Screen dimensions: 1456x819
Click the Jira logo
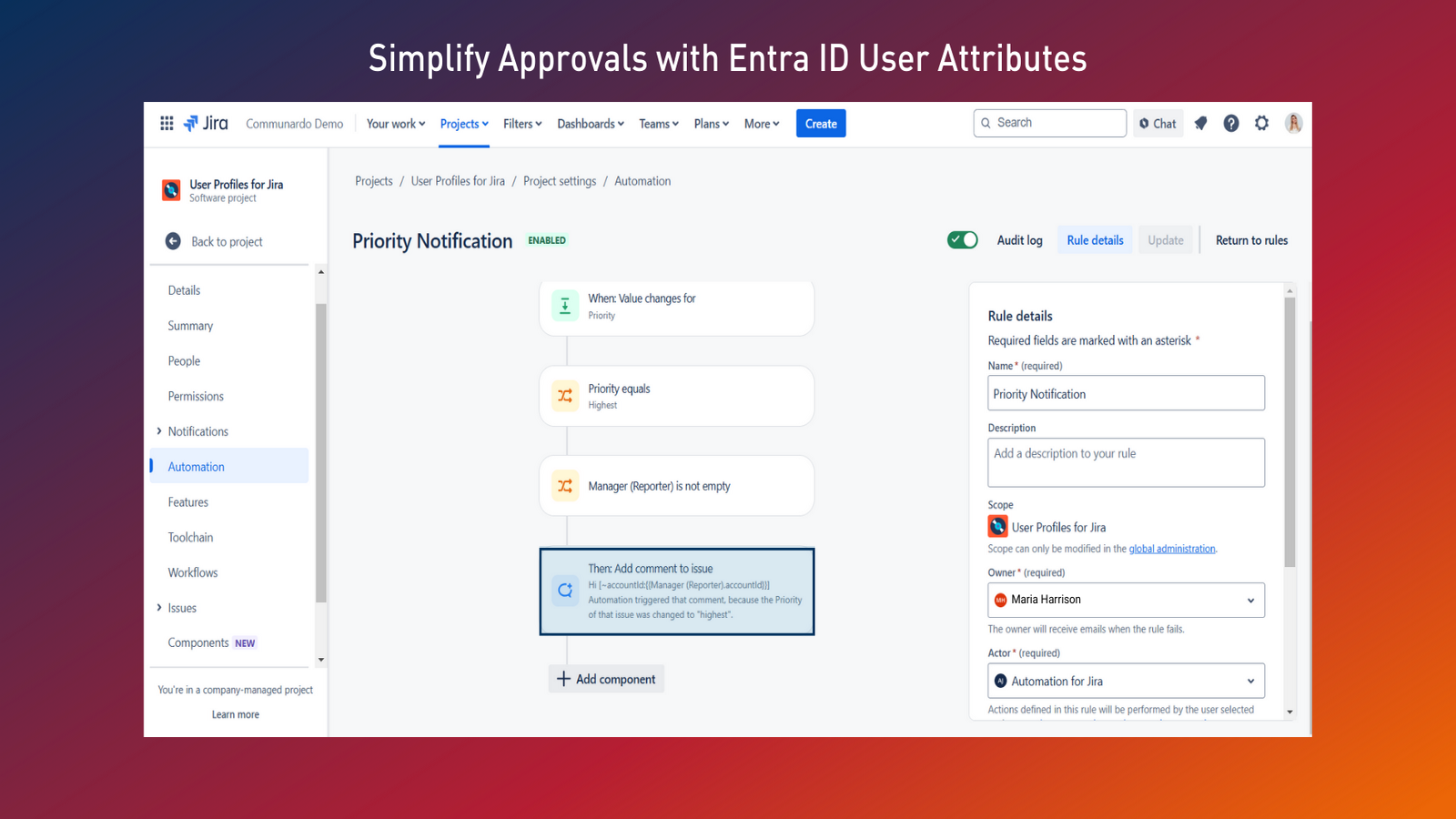[206, 124]
